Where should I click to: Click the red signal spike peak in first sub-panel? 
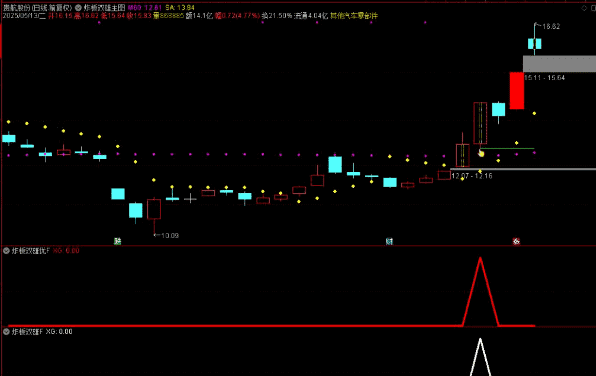(480, 259)
